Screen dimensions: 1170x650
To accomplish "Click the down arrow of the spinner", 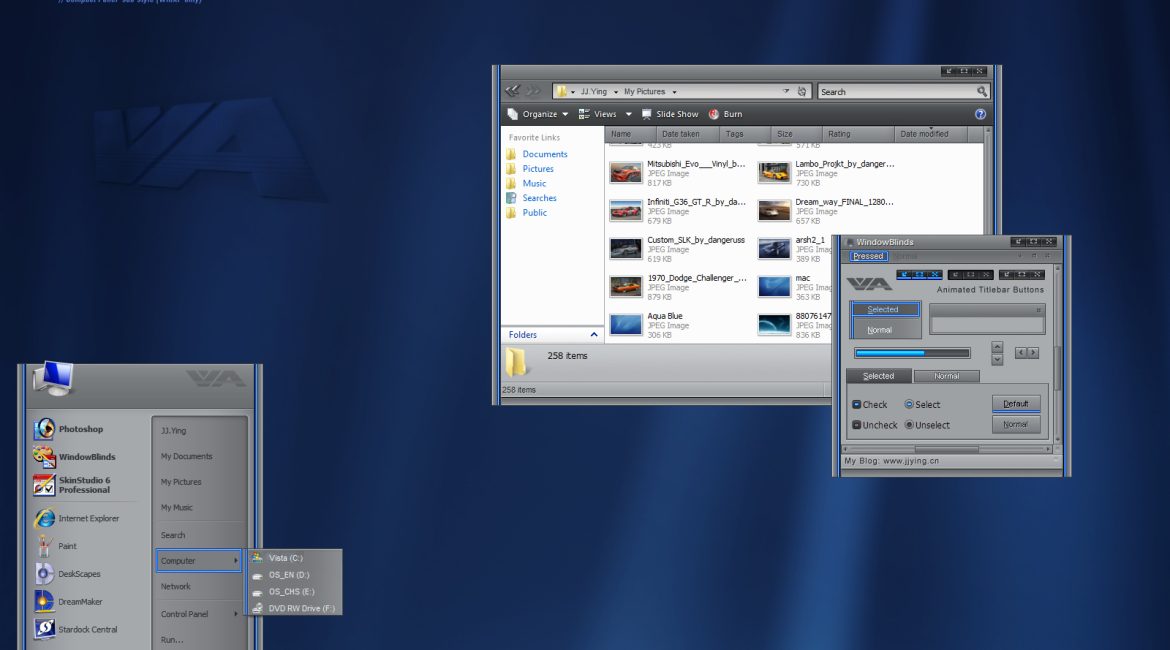I will 997,359.
